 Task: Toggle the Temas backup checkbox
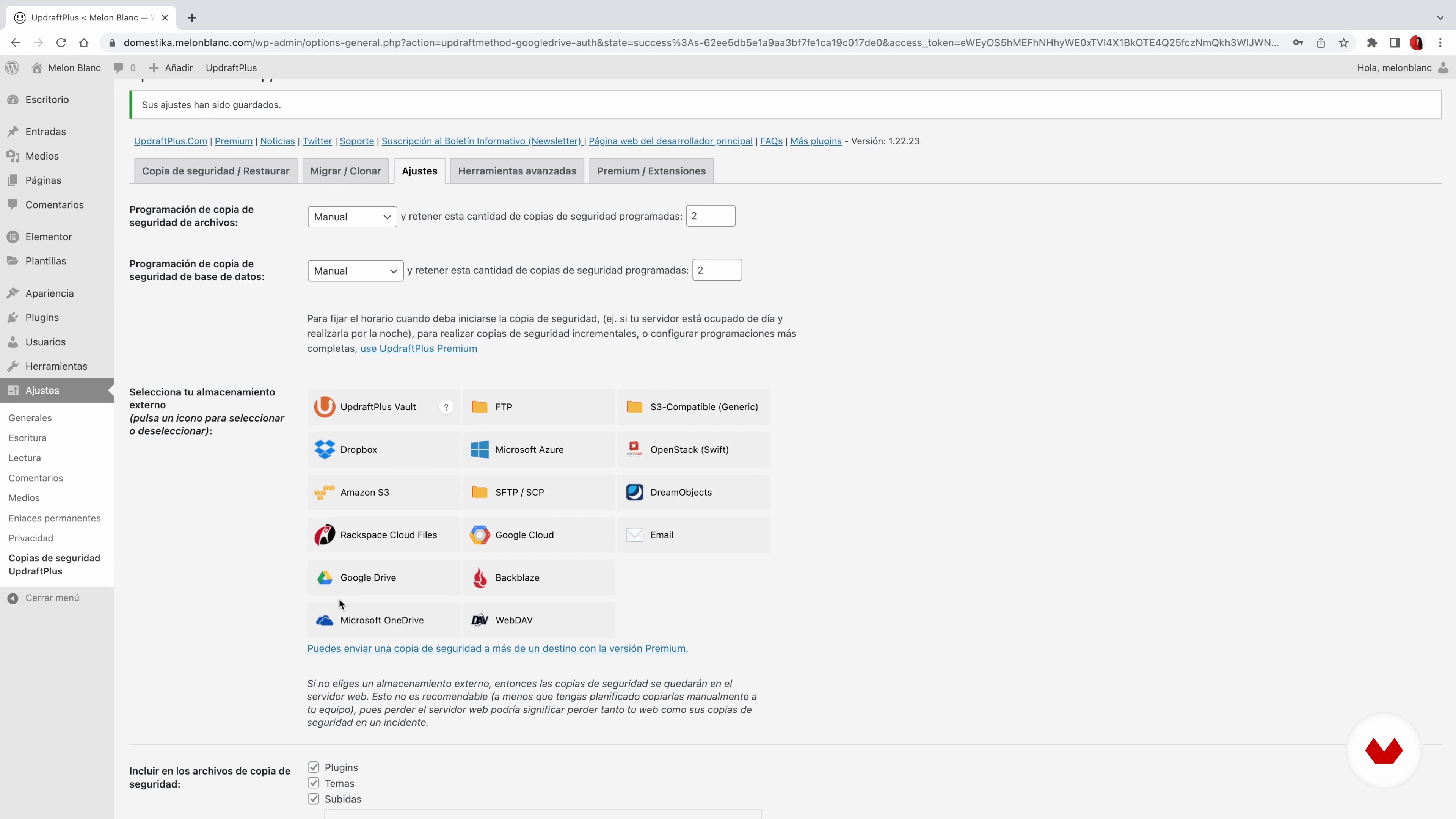click(313, 783)
